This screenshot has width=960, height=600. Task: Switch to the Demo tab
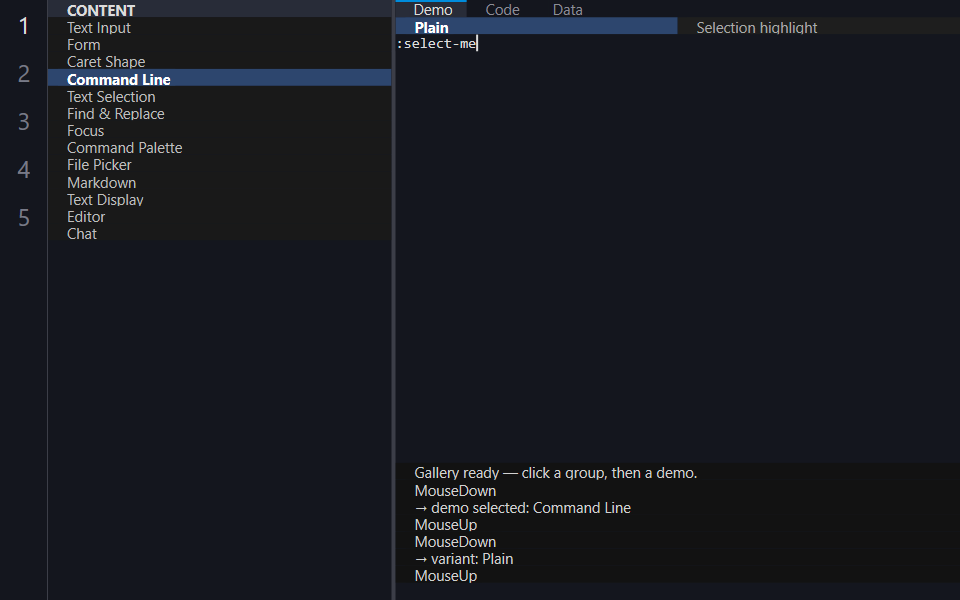(432, 9)
